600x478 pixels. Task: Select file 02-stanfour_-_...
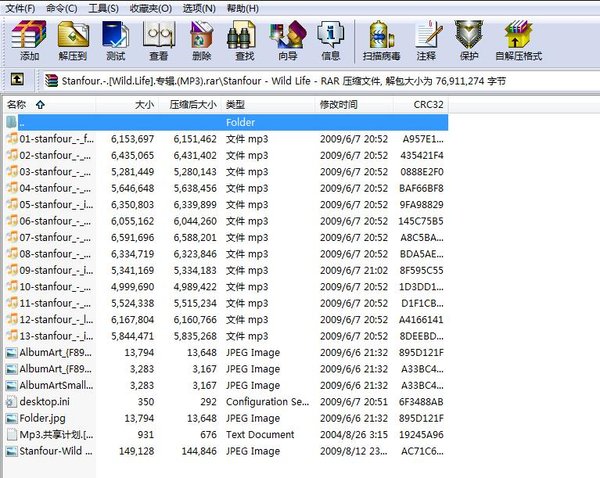(x=55, y=155)
